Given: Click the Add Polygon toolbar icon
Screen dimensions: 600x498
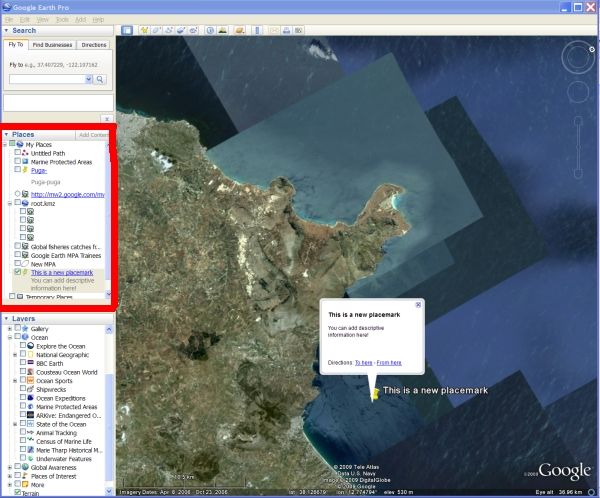Looking at the screenshot, I should click(156, 30).
